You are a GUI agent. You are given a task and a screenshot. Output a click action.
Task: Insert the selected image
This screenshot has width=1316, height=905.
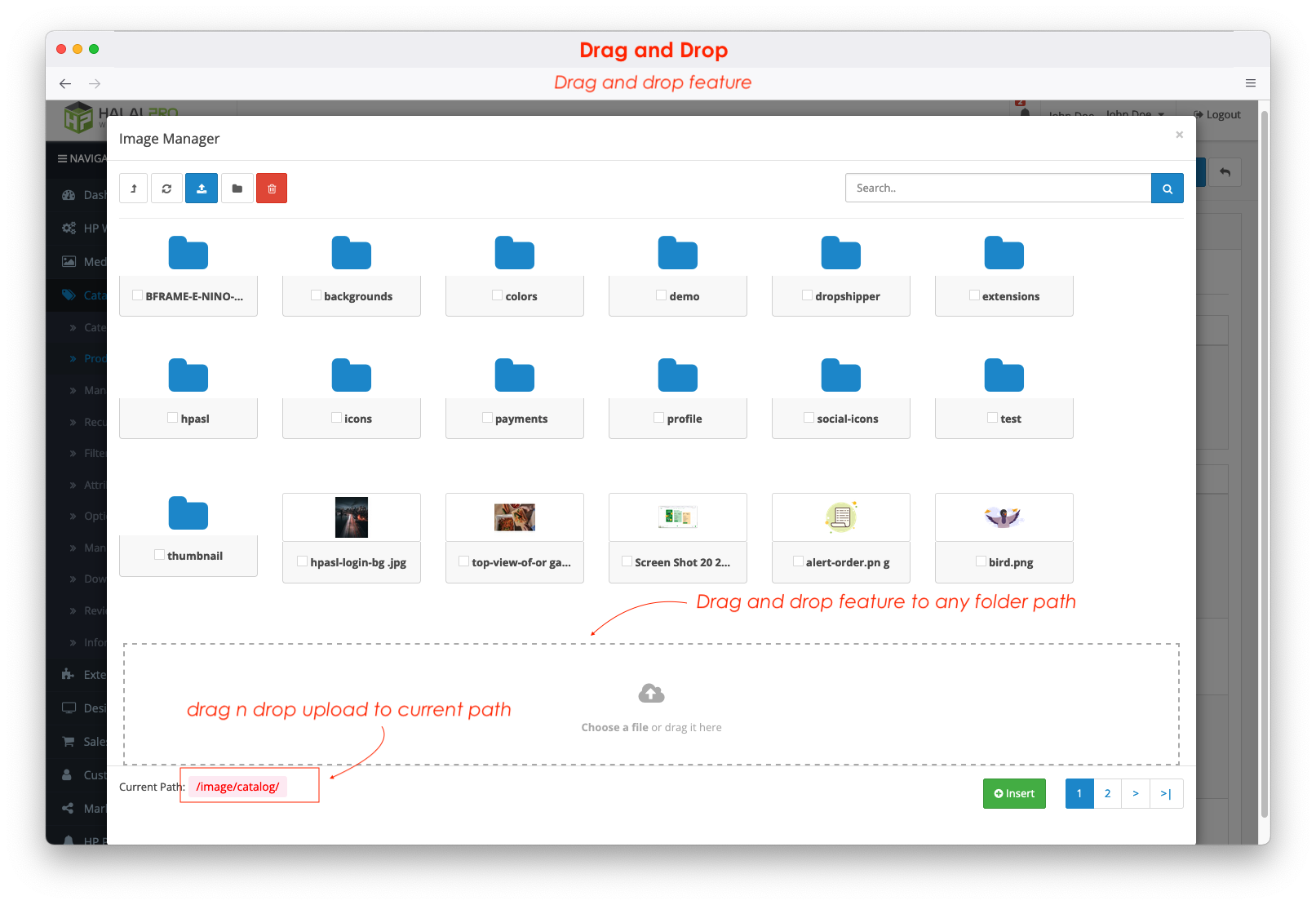tap(1014, 793)
